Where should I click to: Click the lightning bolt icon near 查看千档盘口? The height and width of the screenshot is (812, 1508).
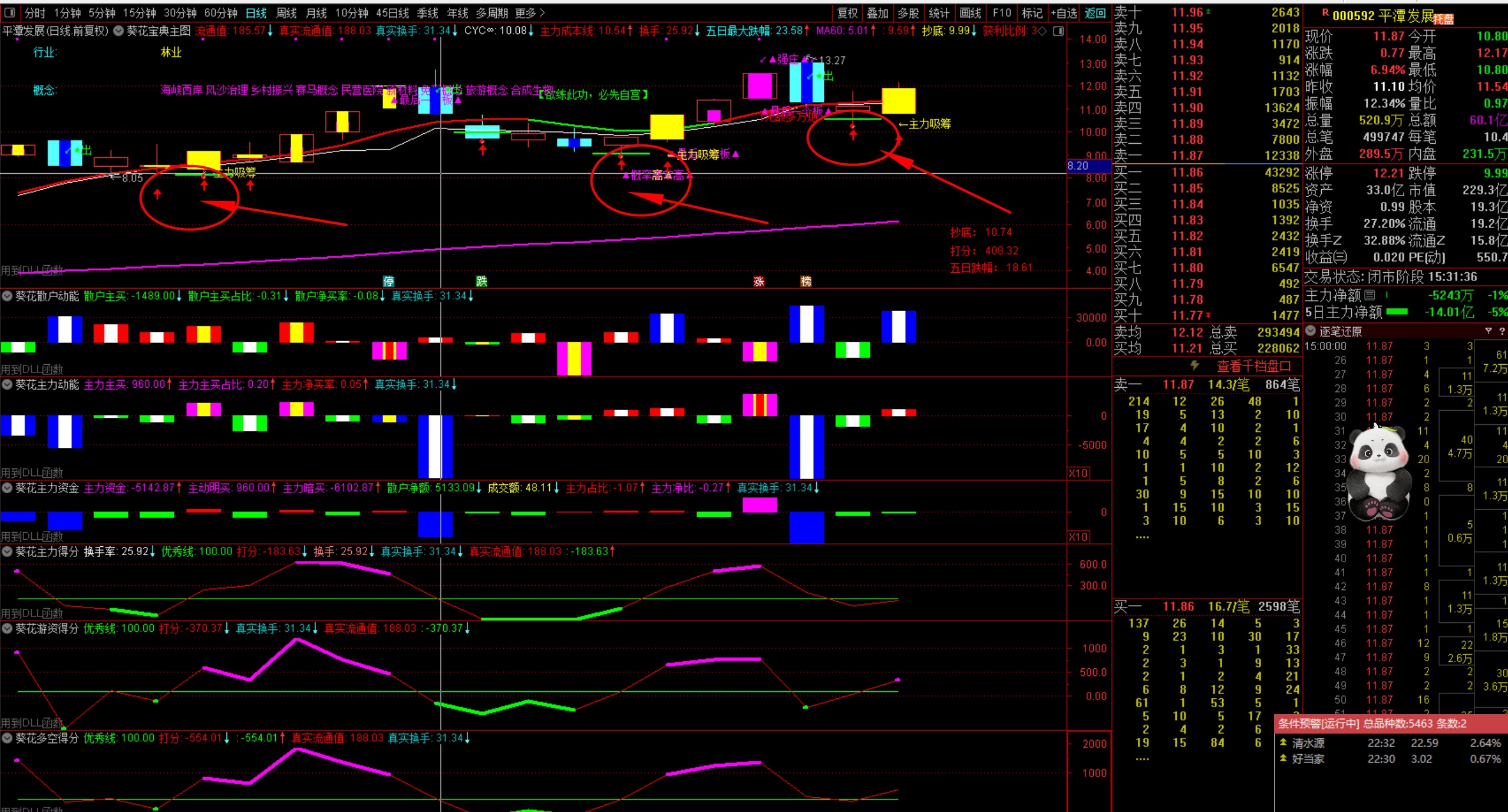click(1194, 365)
